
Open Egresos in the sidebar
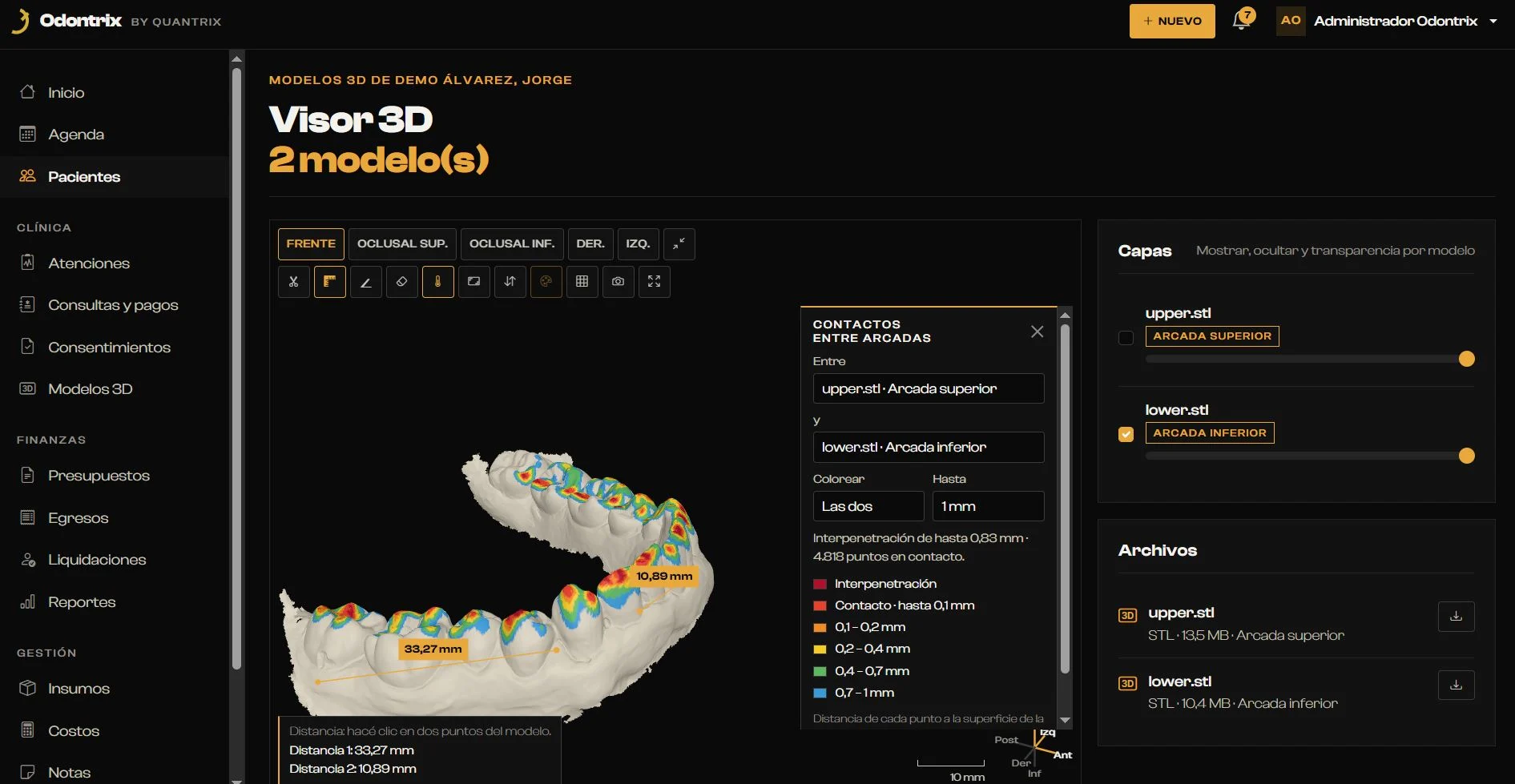115,517
